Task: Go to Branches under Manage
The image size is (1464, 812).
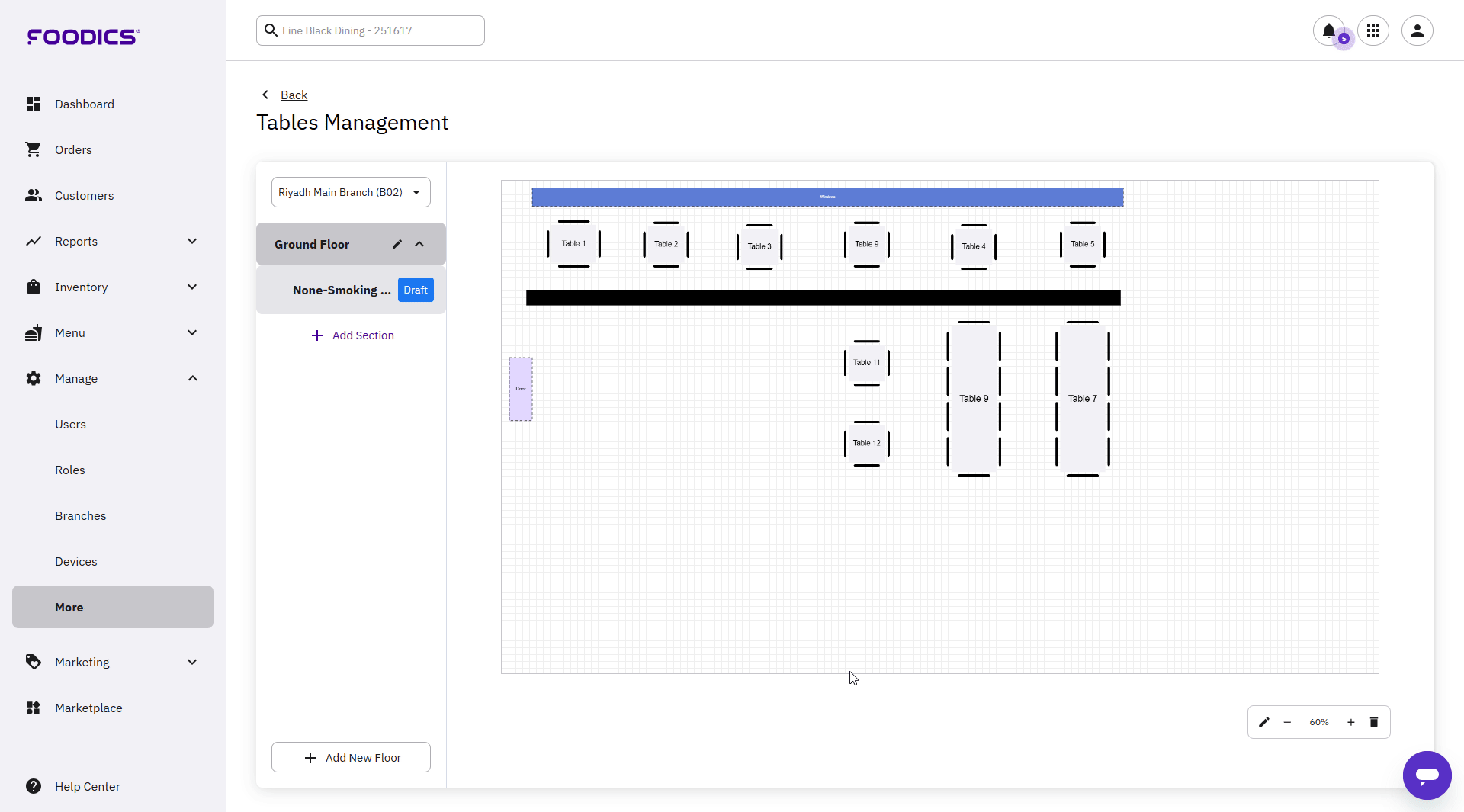Action: (80, 515)
